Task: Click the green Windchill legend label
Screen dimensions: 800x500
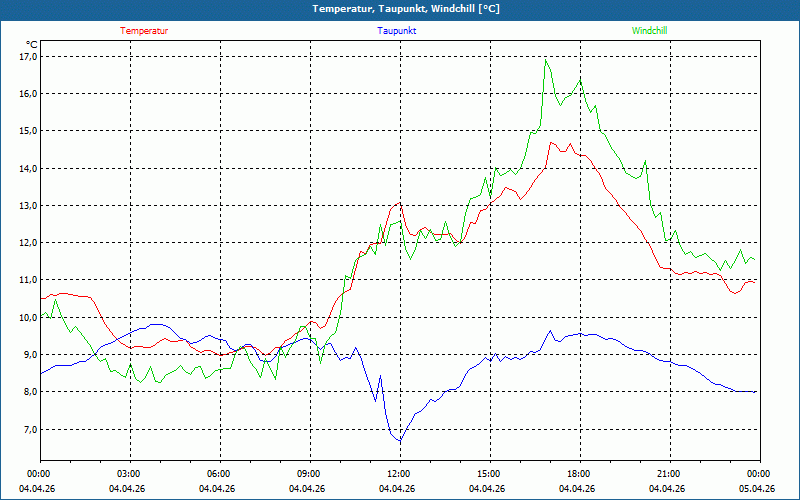Action: pyautogui.click(x=650, y=31)
